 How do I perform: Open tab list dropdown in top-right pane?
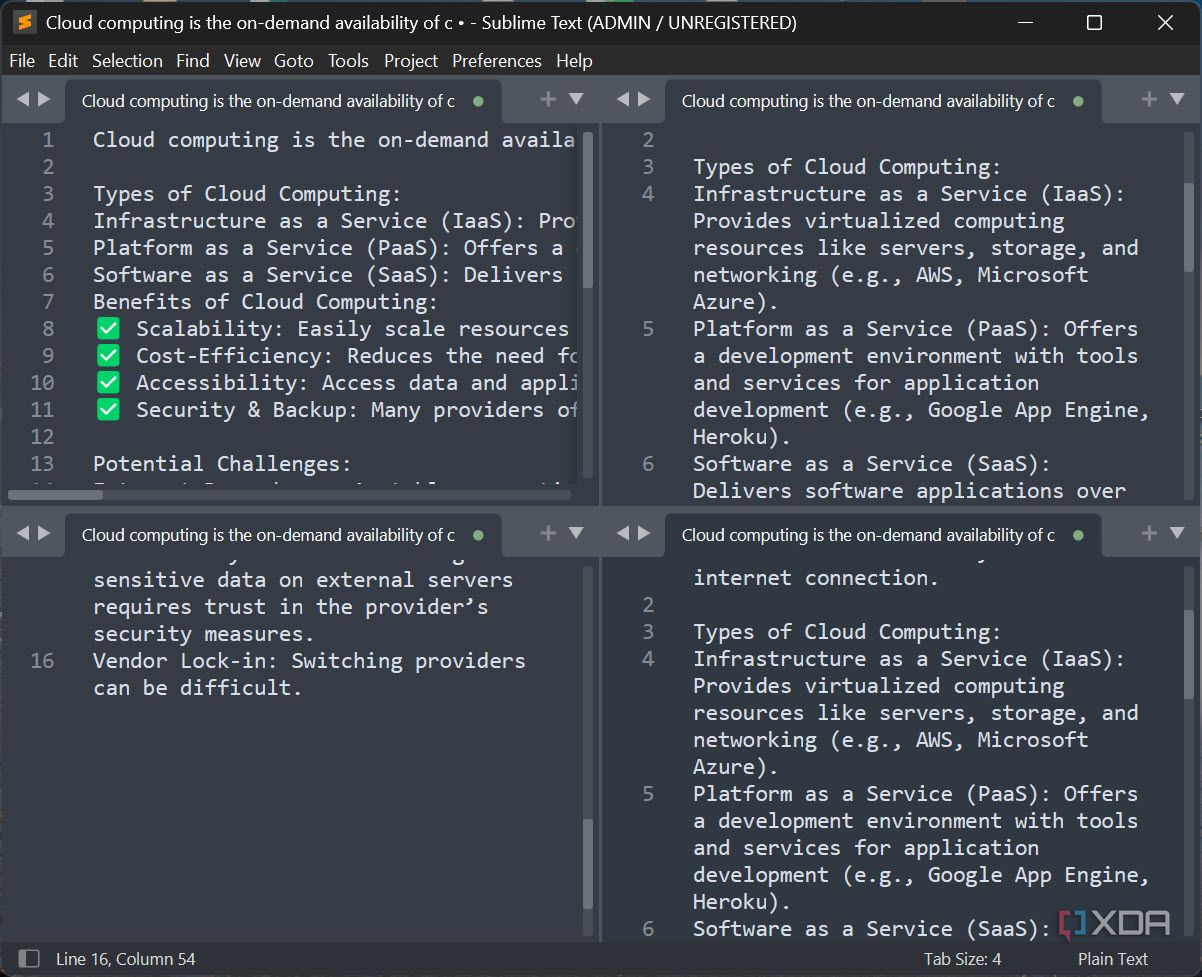pyautogui.click(x=1177, y=99)
